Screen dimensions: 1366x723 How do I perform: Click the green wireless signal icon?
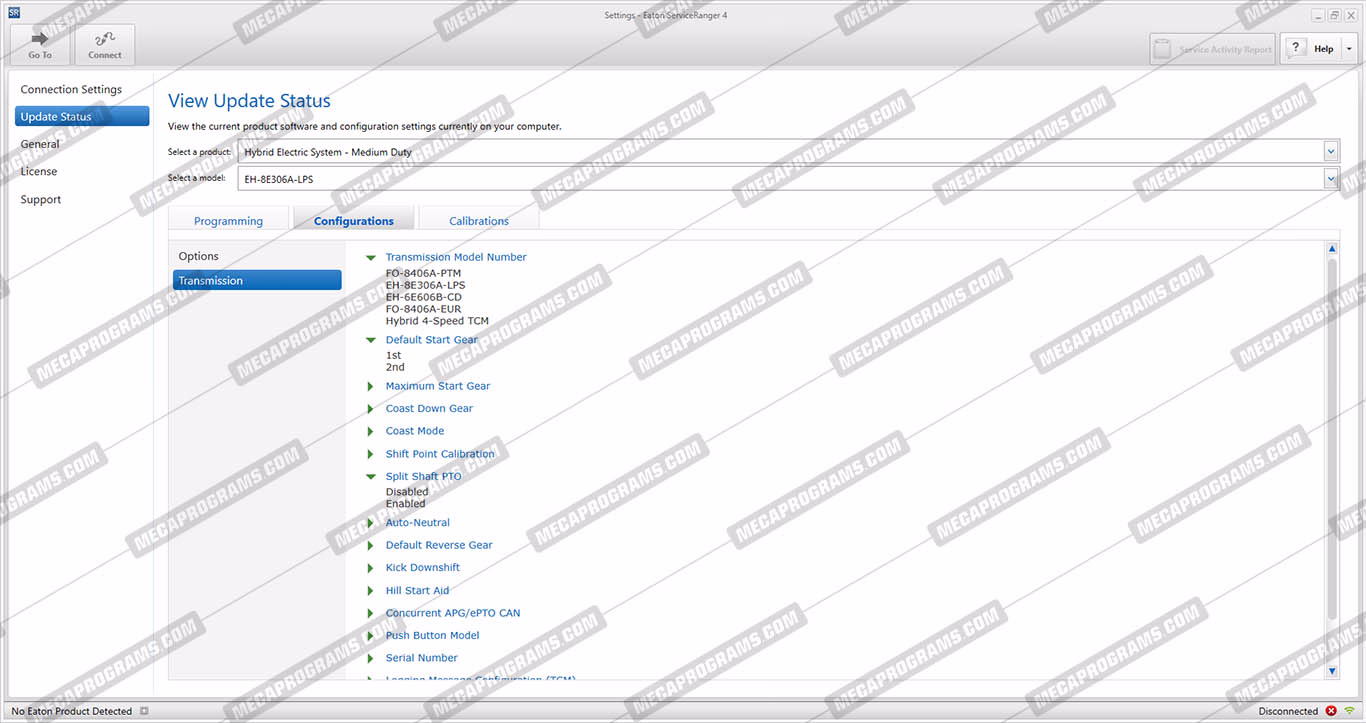(x=1349, y=711)
